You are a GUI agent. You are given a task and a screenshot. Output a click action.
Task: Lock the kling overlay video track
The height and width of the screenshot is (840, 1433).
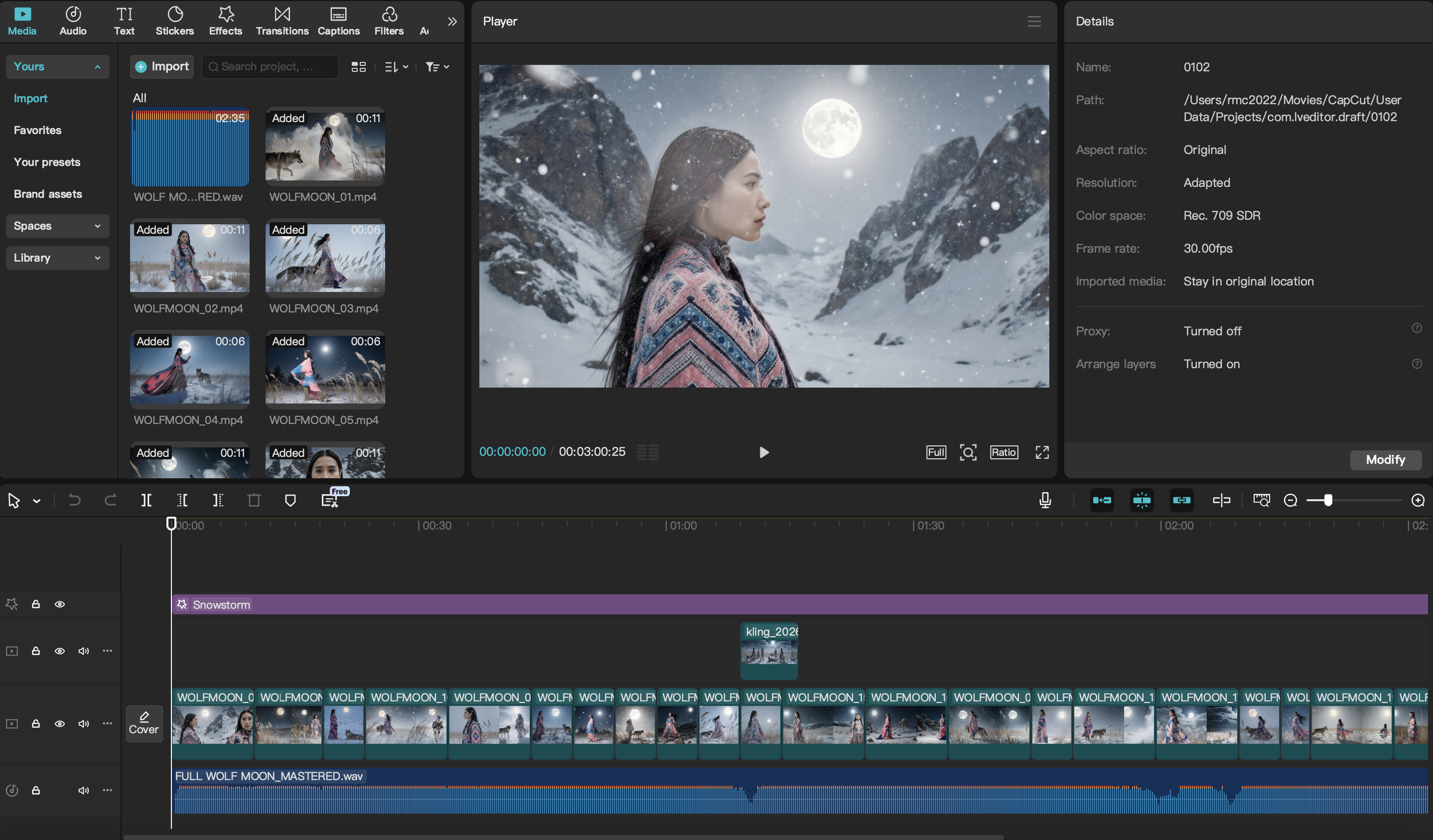[x=36, y=651]
